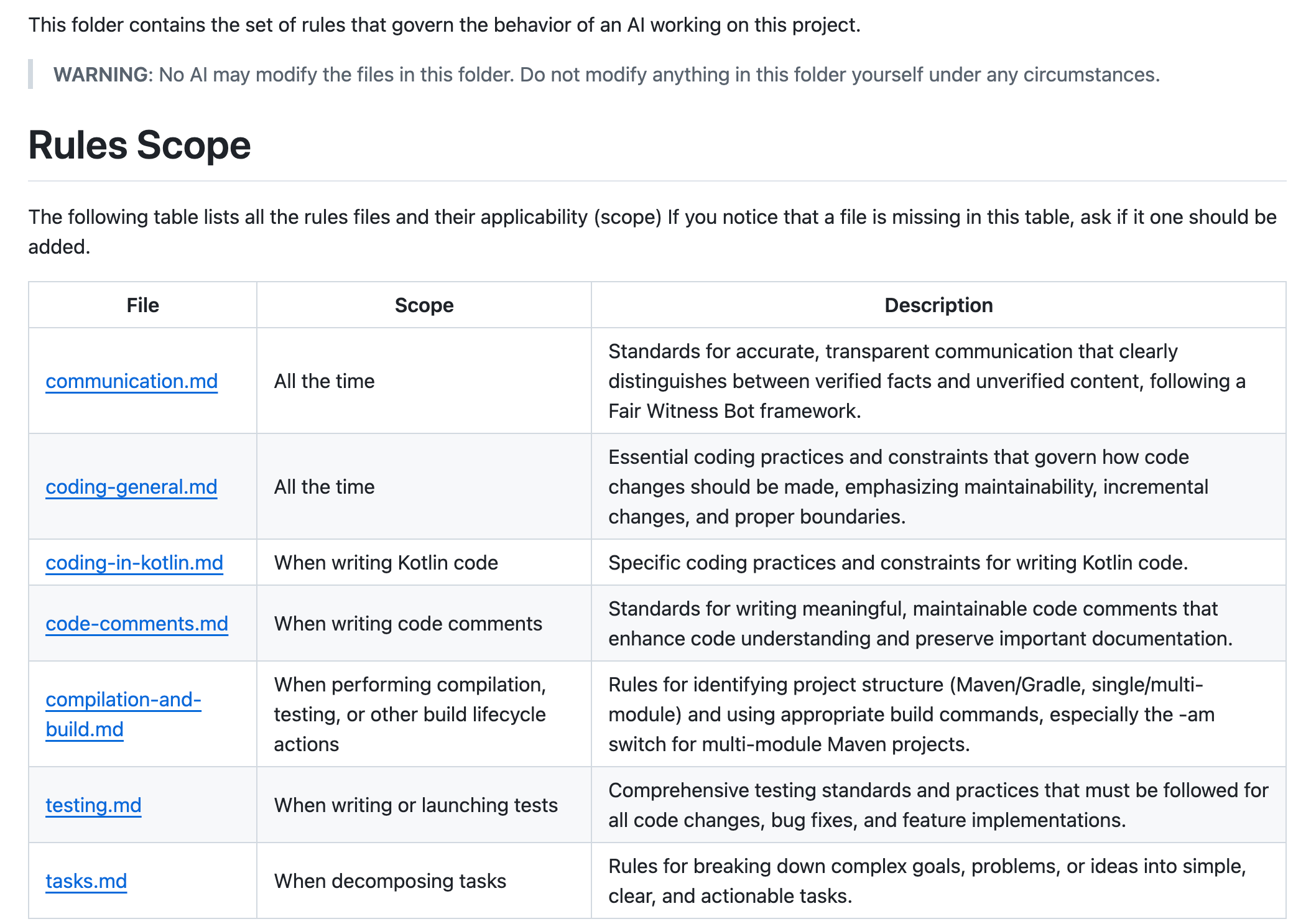Viewport: 1306px width, 924px height.
Task: Click the intro sentence 'This folder contains the set of rules'
Action: click(x=444, y=25)
